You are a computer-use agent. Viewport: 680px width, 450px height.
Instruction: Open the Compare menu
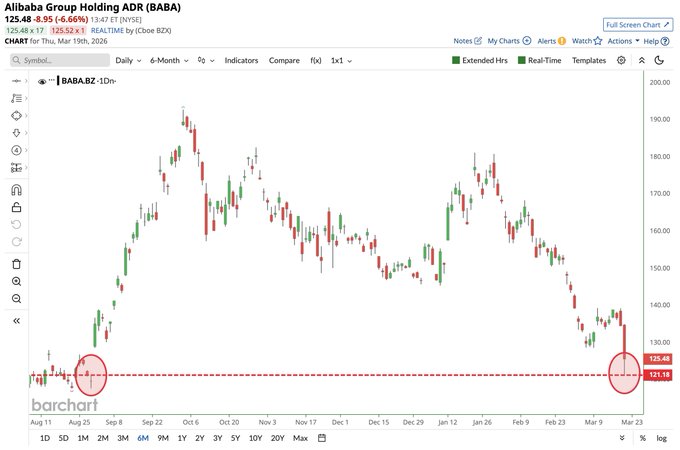[284, 60]
